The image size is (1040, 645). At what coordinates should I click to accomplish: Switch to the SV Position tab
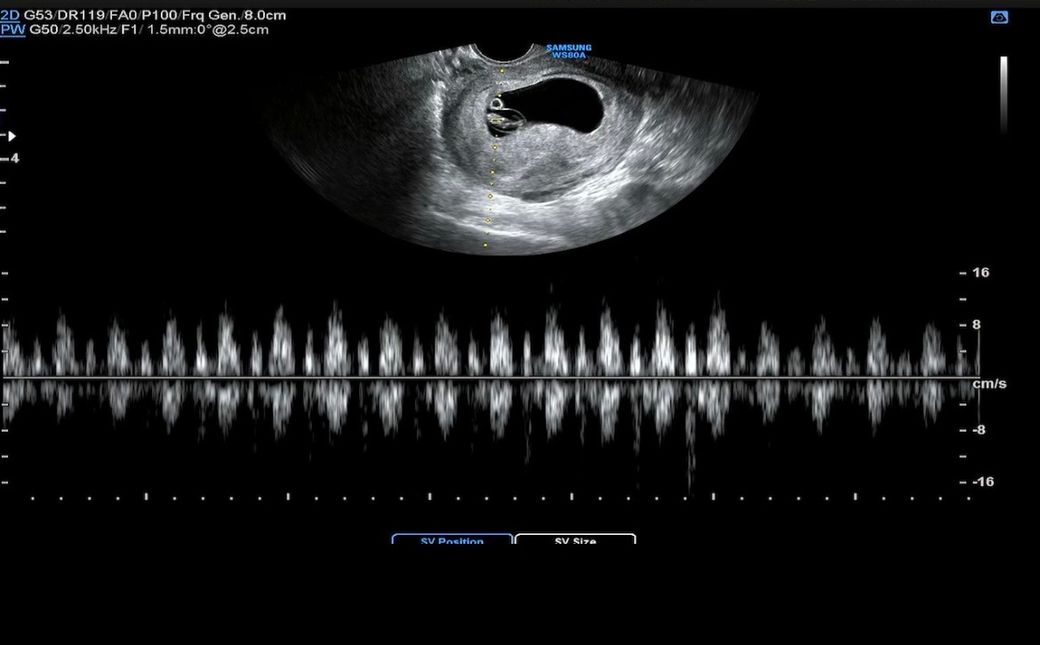pos(452,540)
